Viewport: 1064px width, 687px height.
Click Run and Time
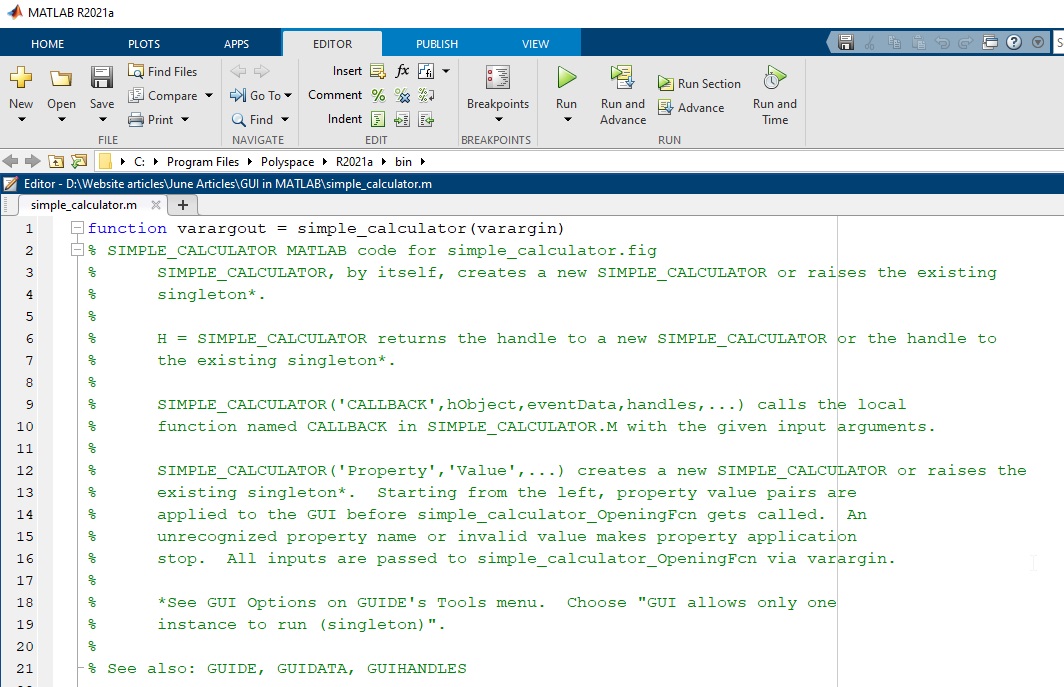774,95
